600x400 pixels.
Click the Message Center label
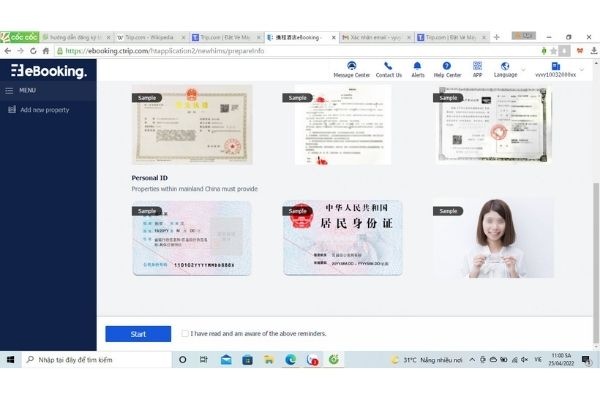click(x=351, y=75)
